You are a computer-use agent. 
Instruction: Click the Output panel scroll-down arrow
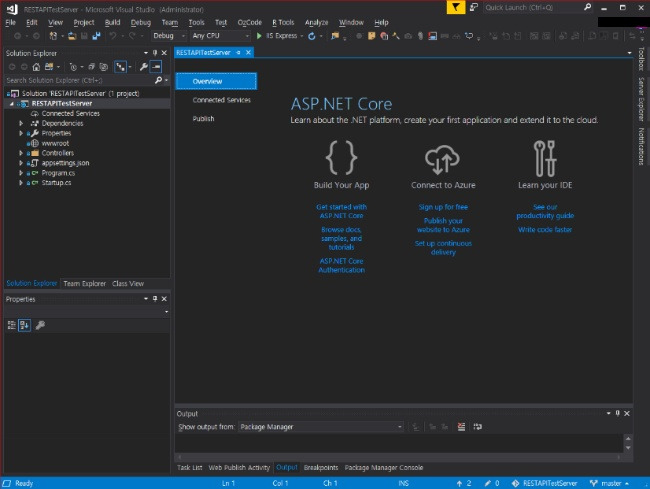(628, 448)
